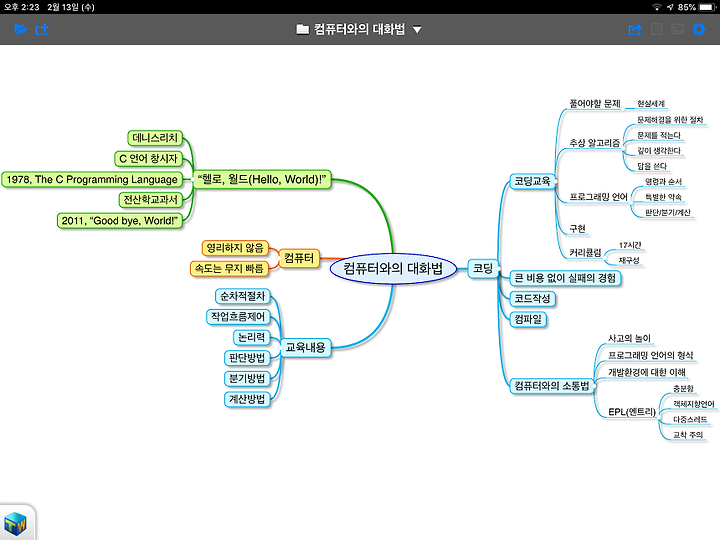Click the 구현 text
This screenshot has height=540, width=720.
pyautogui.click(x=577, y=229)
